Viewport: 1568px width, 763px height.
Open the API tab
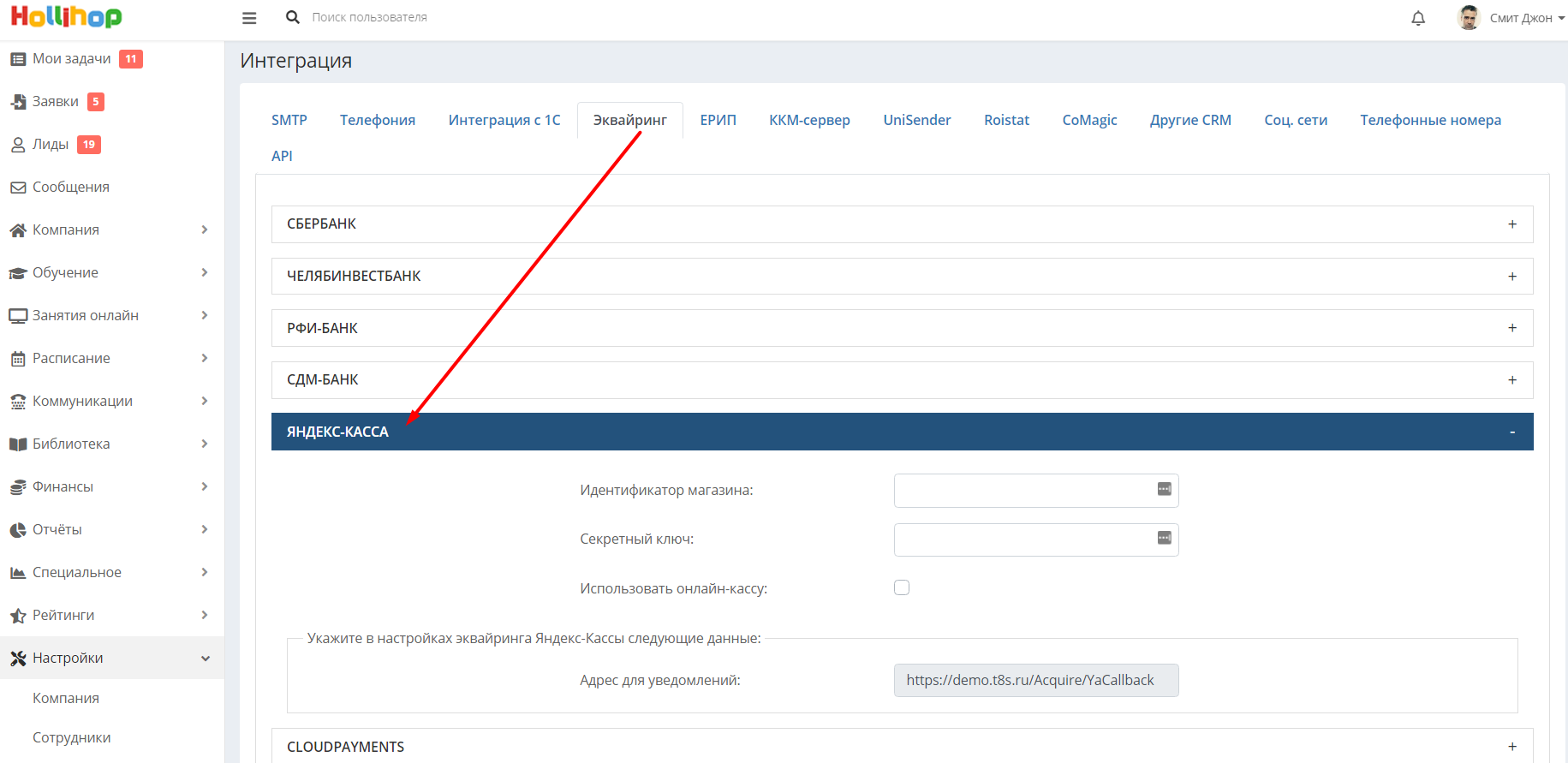(x=282, y=156)
